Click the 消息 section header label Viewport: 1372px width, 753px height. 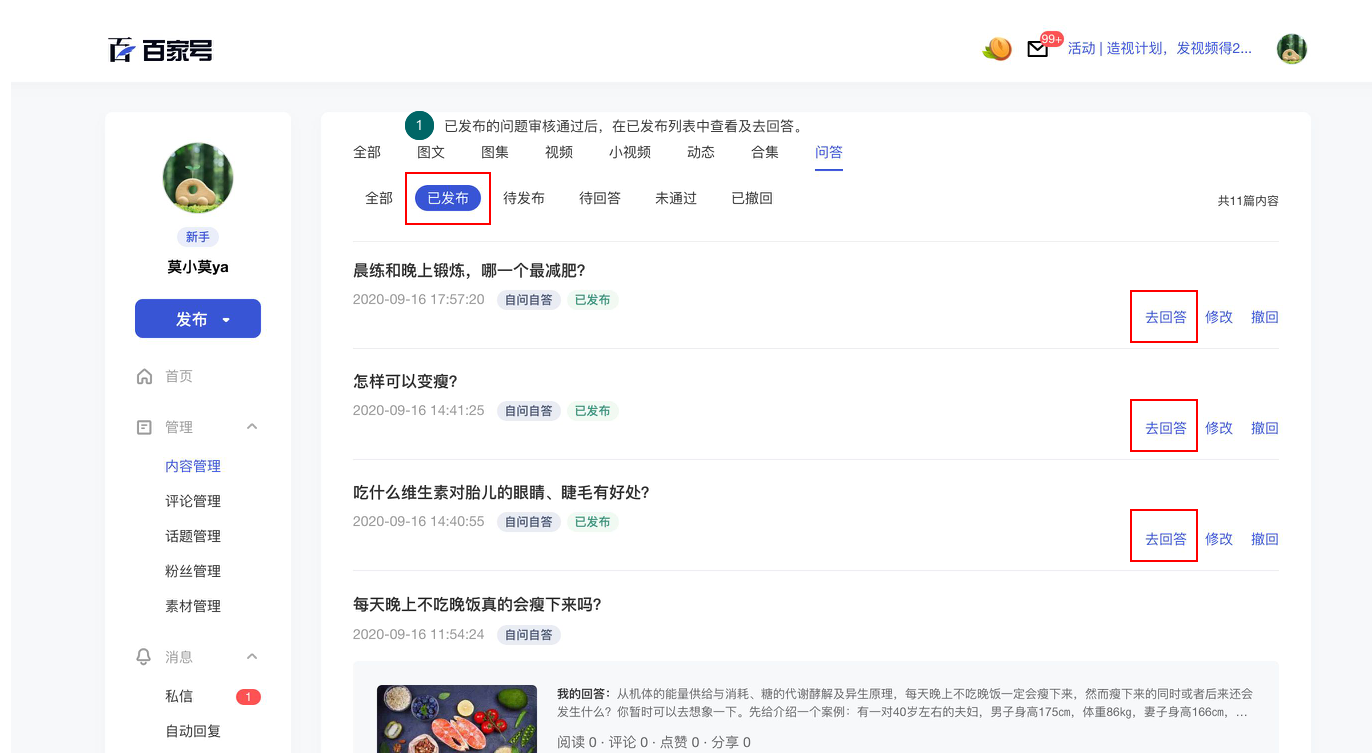point(179,657)
